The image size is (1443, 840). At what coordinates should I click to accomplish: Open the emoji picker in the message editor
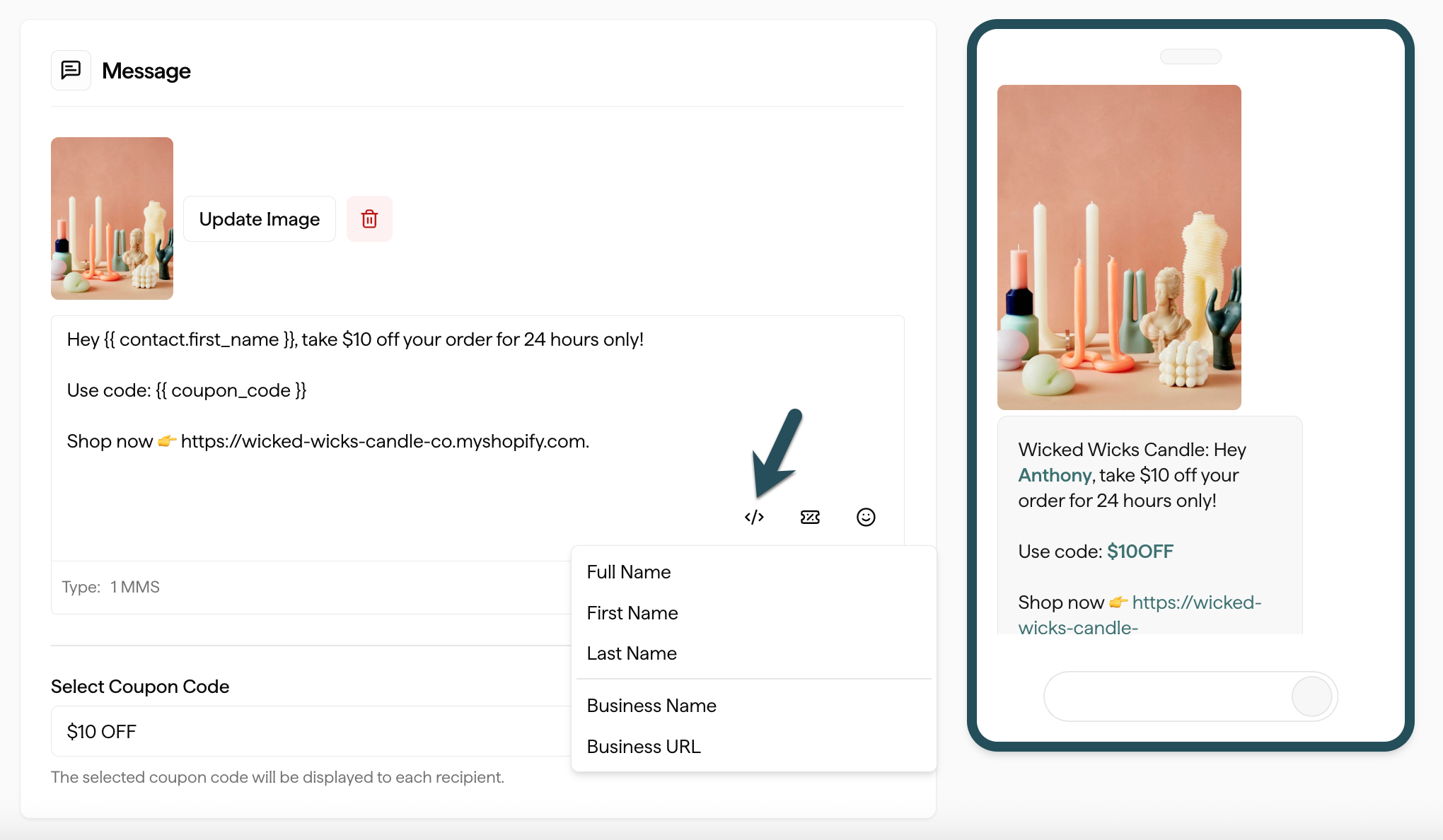[865, 517]
